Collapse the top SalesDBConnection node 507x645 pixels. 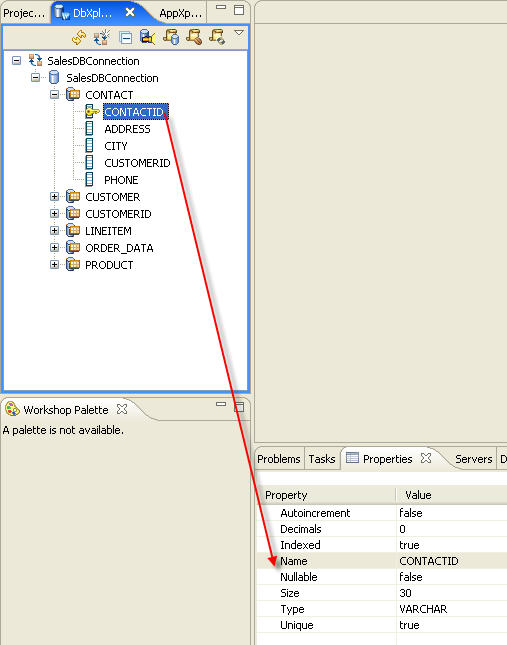16,61
